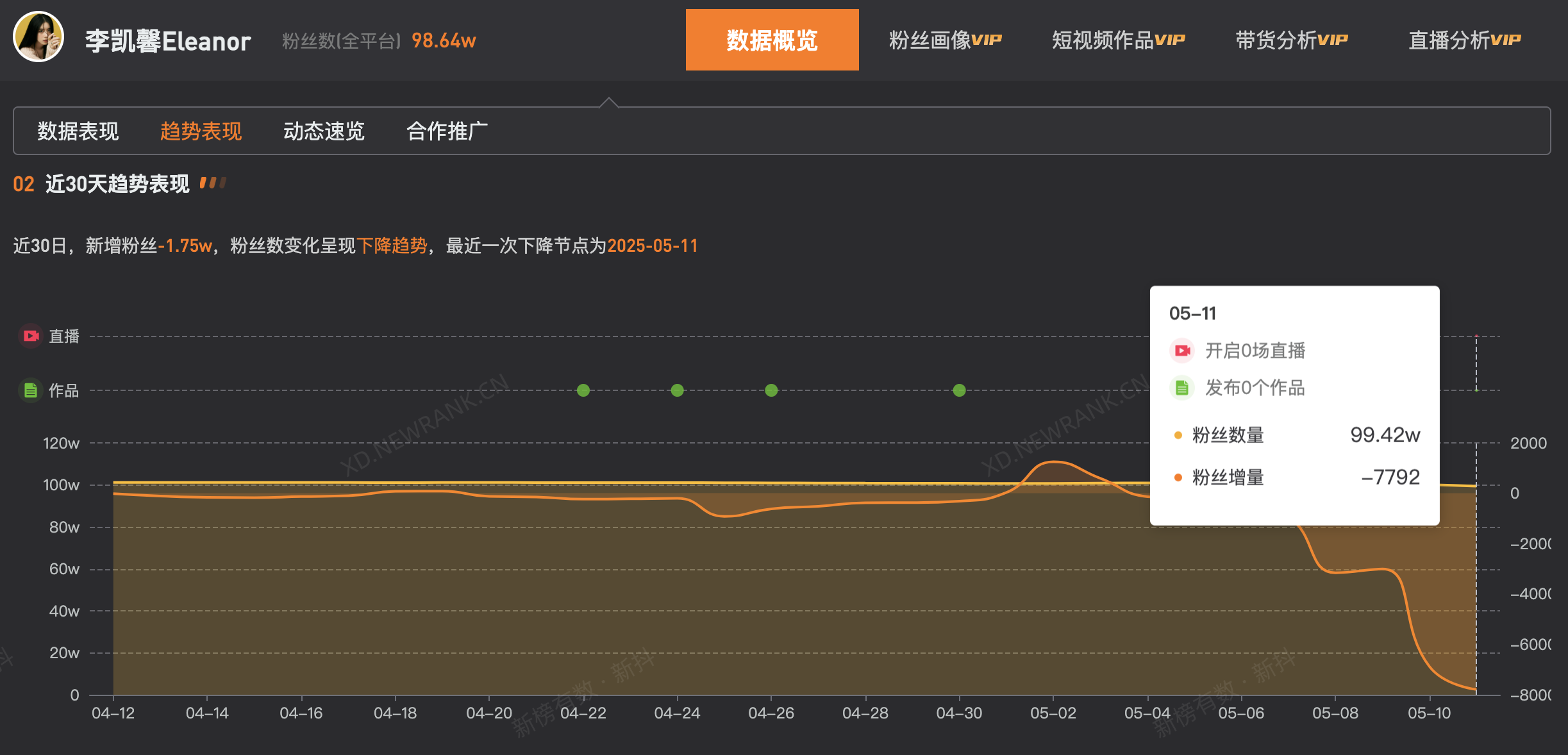Click the 60w y-axis label
The image size is (1568, 755).
[64, 569]
